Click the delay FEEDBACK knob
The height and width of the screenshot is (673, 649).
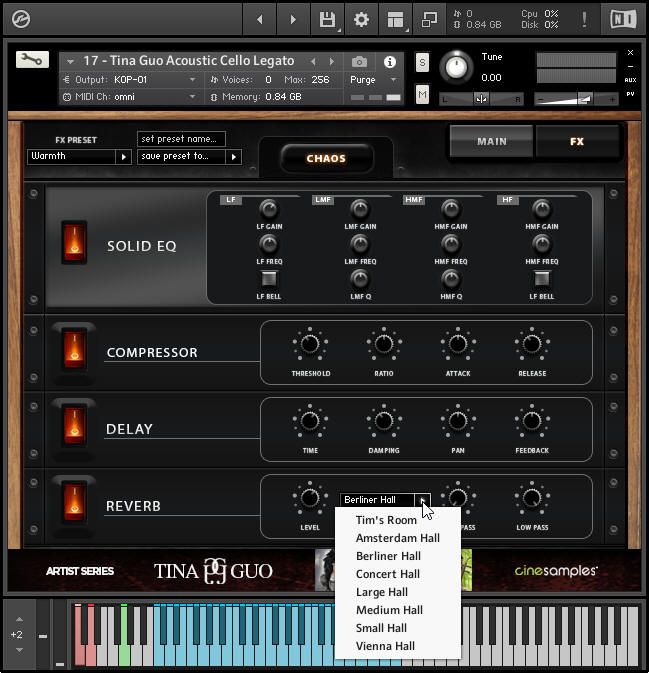(532, 421)
